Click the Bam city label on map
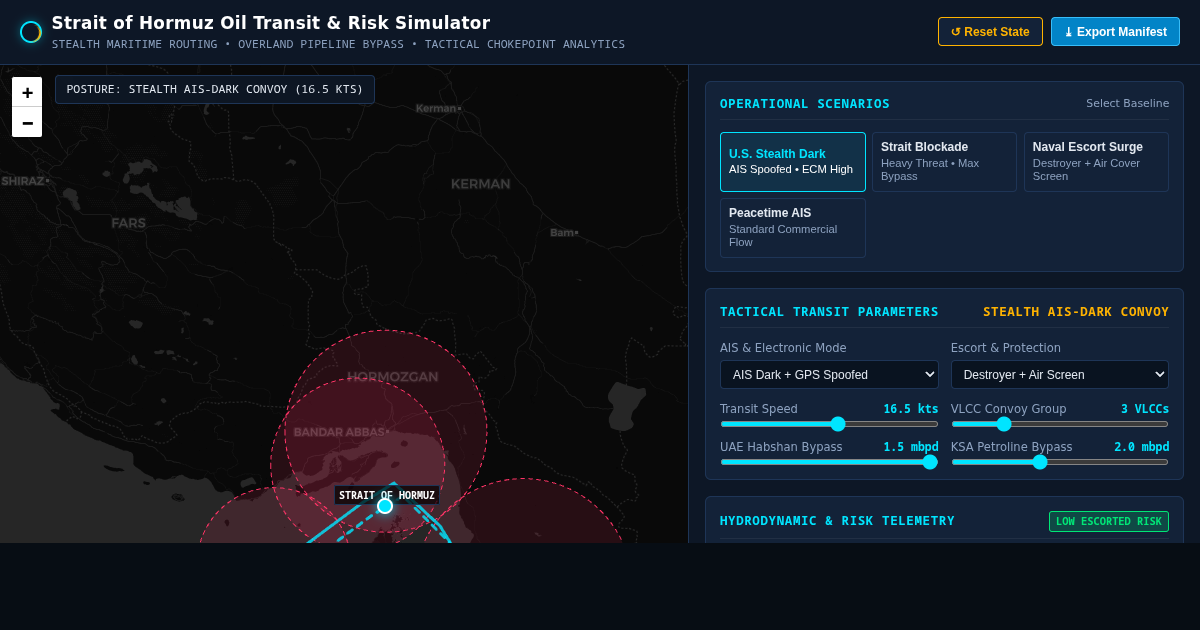 coord(564,233)
